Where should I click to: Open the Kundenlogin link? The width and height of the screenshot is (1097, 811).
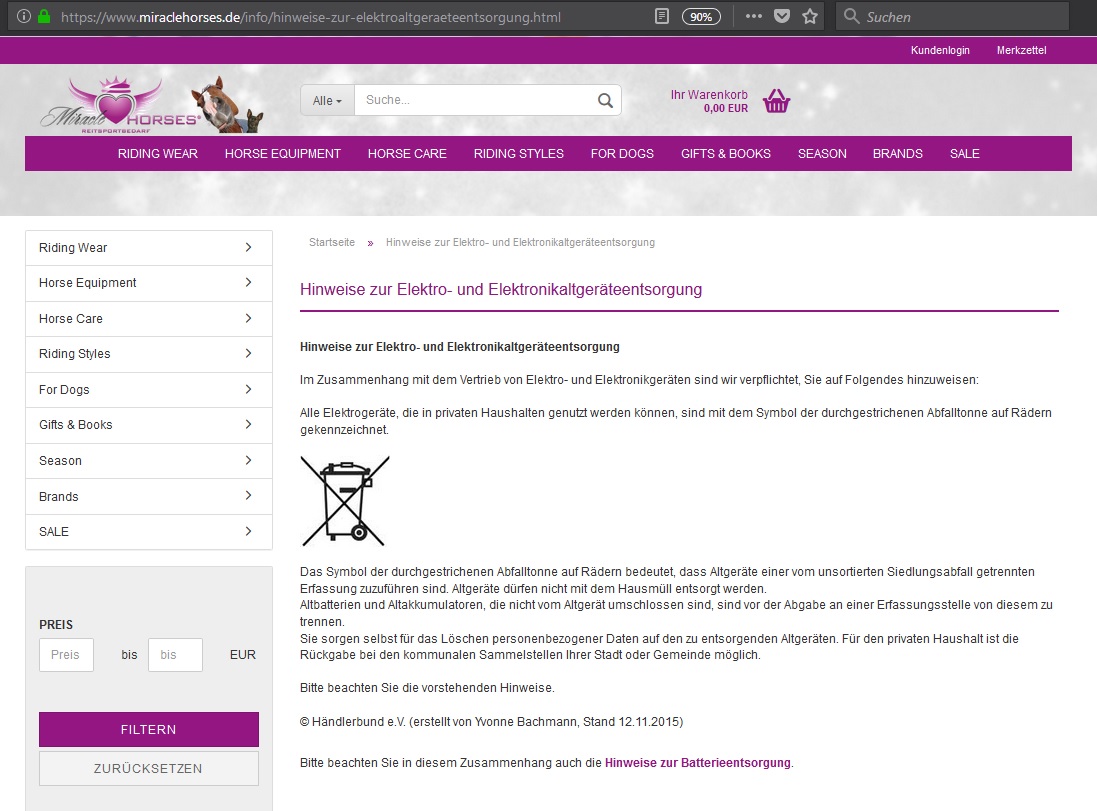(x=939, y=50)
